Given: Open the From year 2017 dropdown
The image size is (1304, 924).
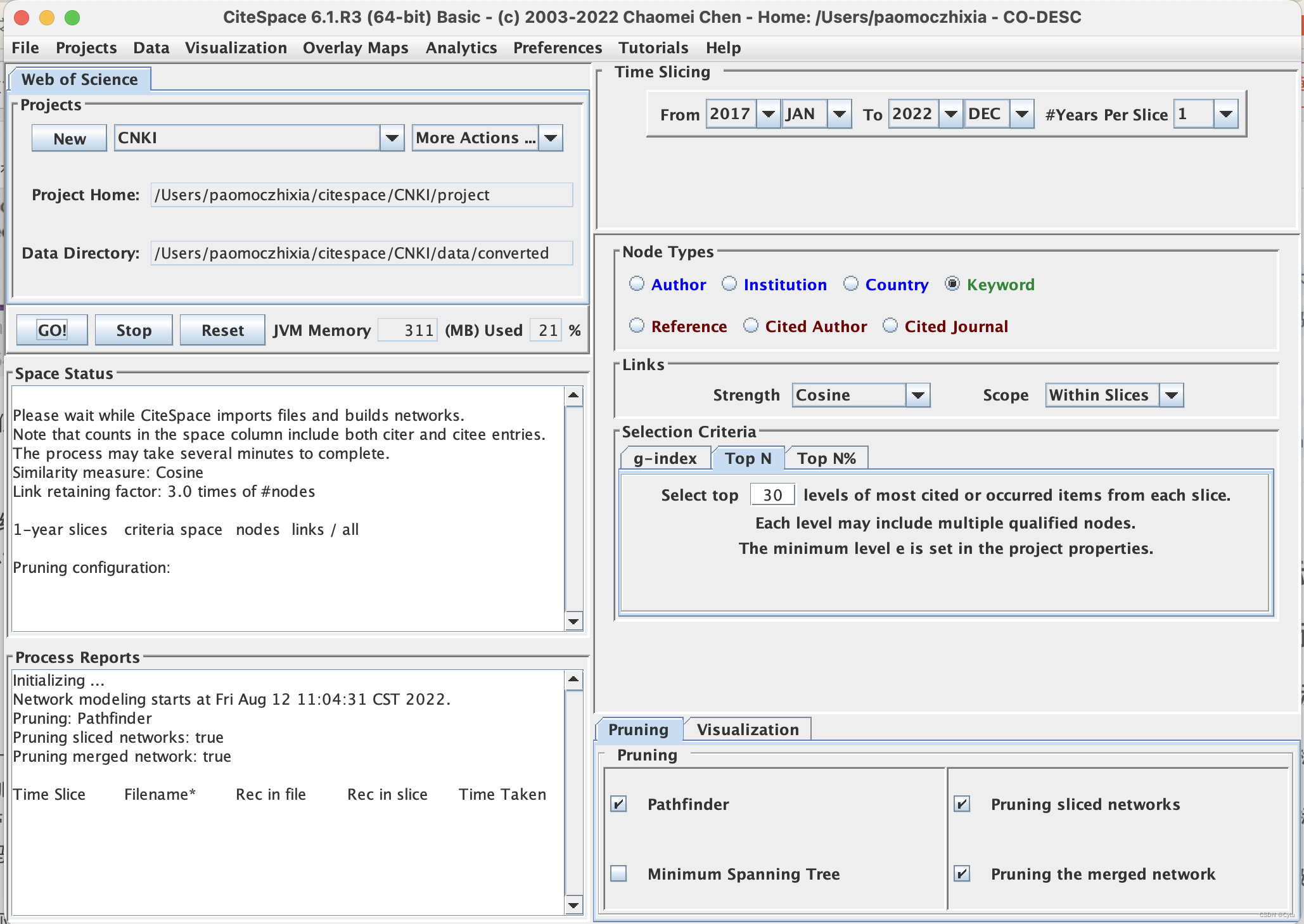Looking at the screenshot, I should [x=768, y=114].
